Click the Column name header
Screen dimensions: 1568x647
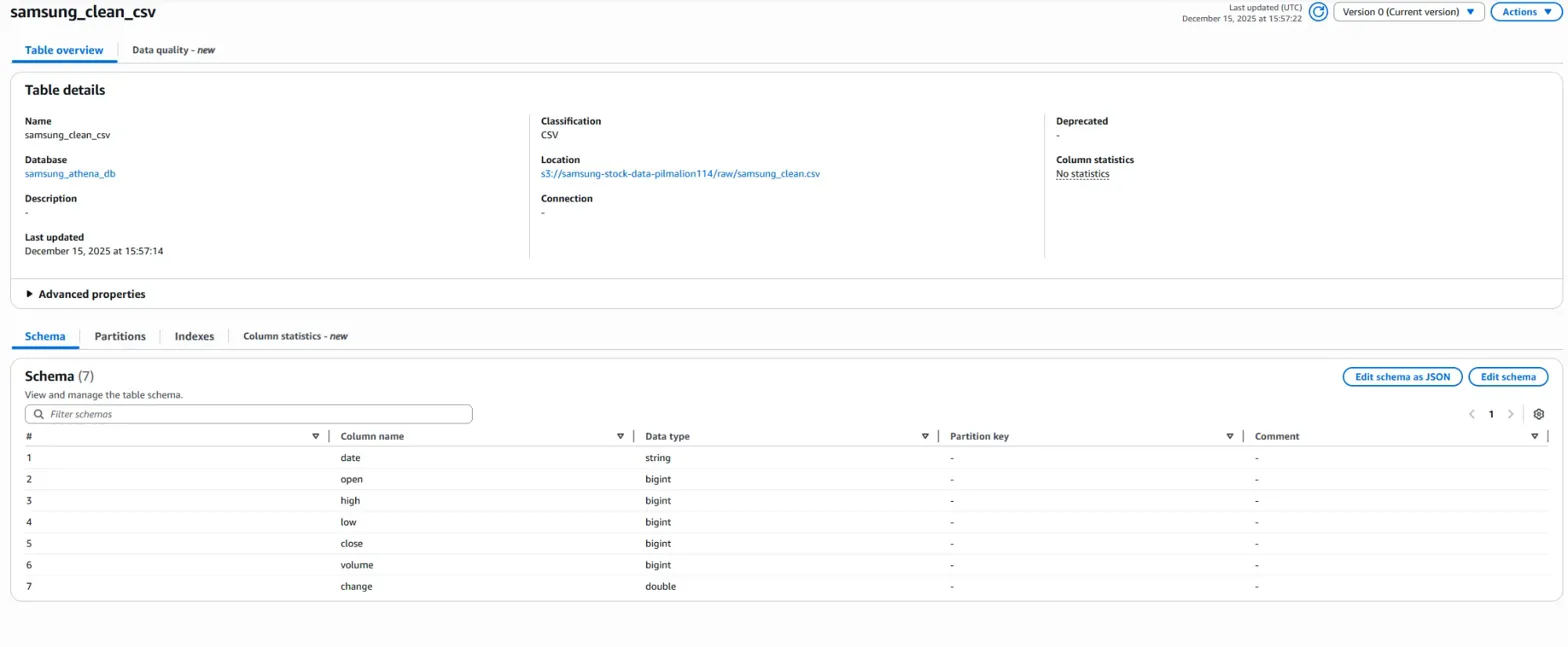(x=372, y=436)
